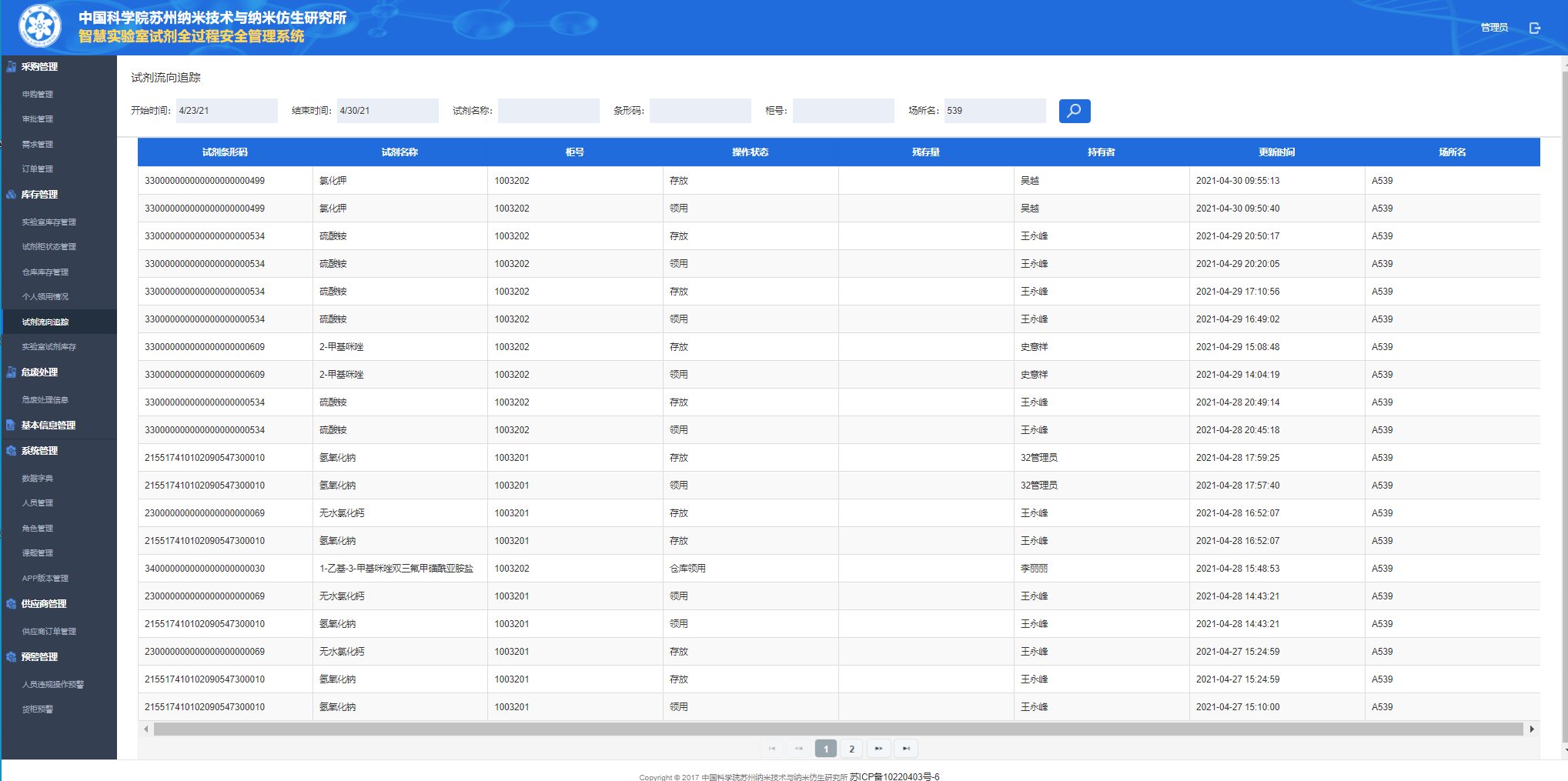Jump to the last page arrow in pagination
The height and width of the screenshot is (781, 1568).
pyautogui.click(x=906, y=749)
